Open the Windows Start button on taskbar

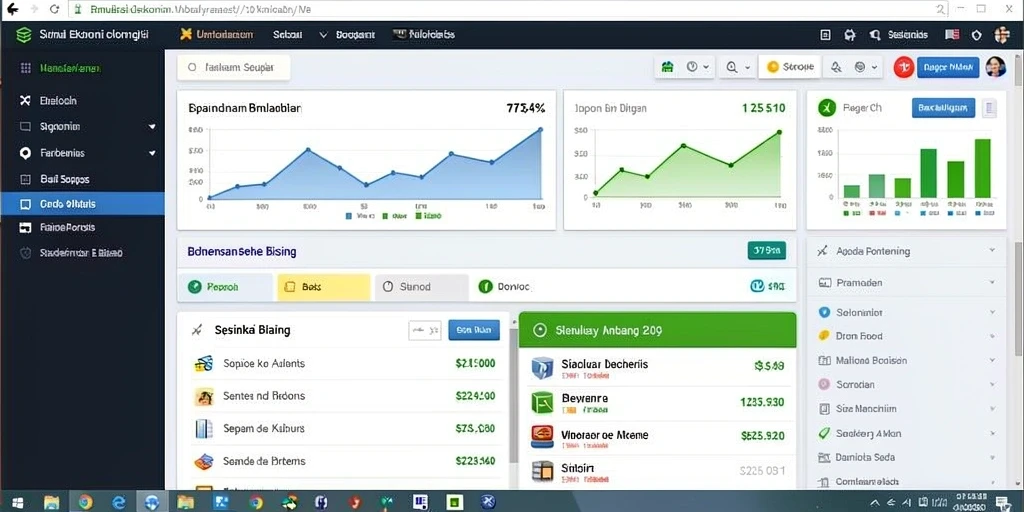tap(18, 502)
